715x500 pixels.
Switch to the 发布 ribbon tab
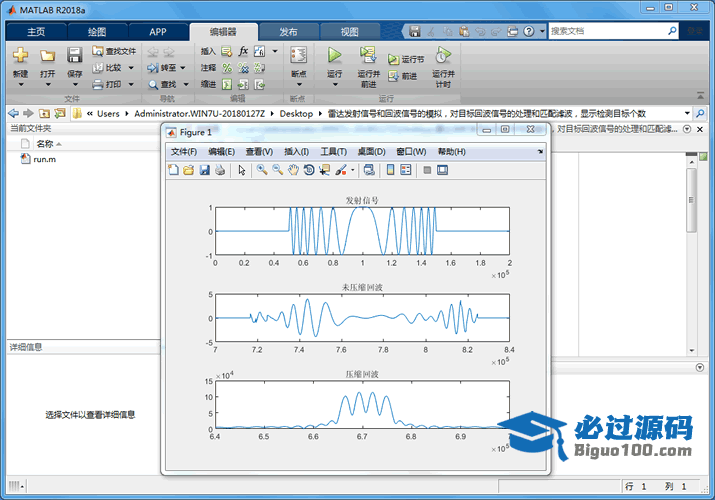point(288,32)
